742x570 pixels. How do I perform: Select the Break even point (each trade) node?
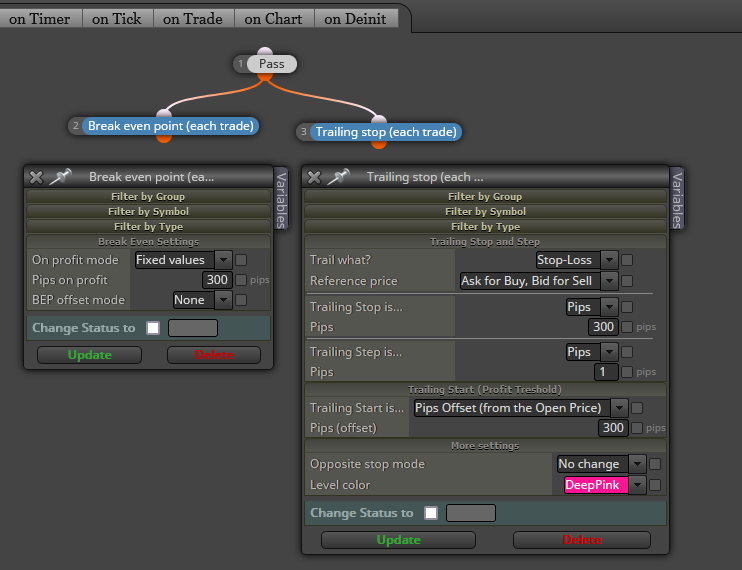(171, 126)
